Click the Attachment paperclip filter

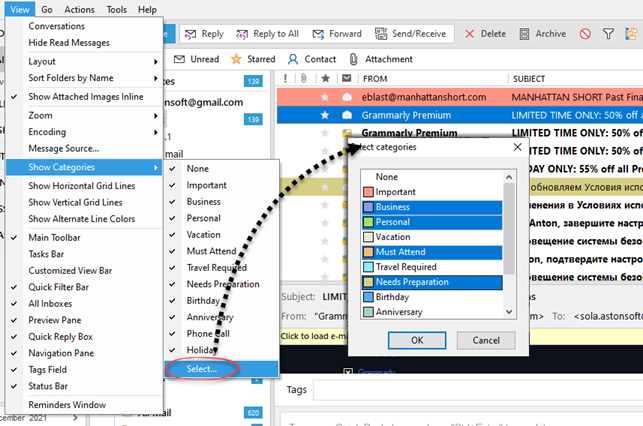coord(353,59)
